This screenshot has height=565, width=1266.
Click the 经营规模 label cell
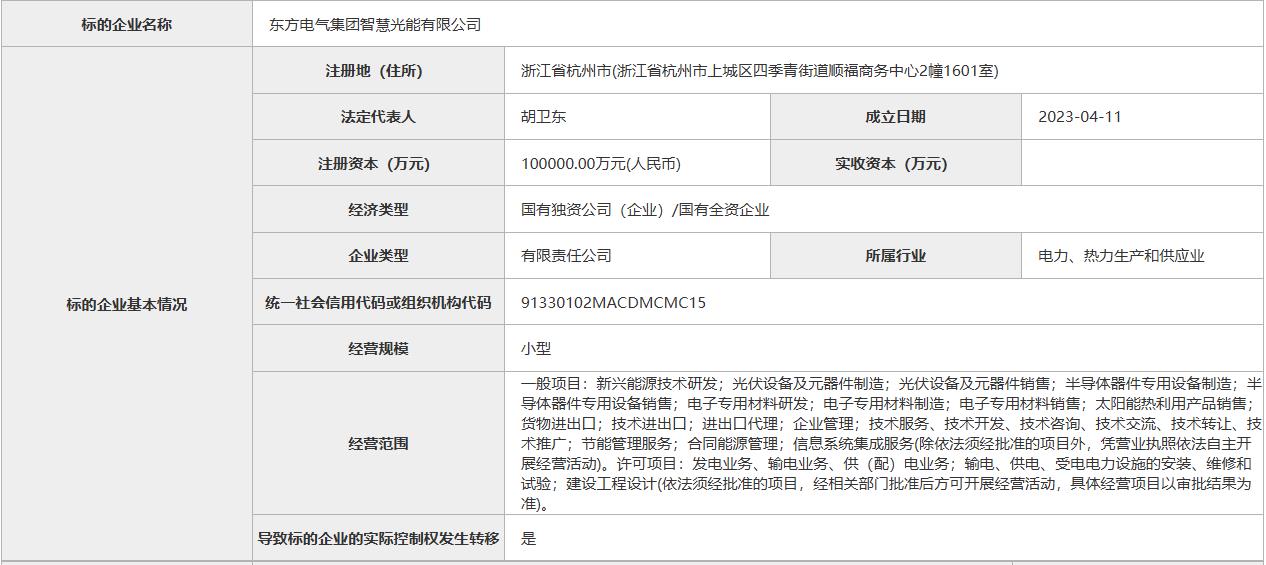click(378, 349)
